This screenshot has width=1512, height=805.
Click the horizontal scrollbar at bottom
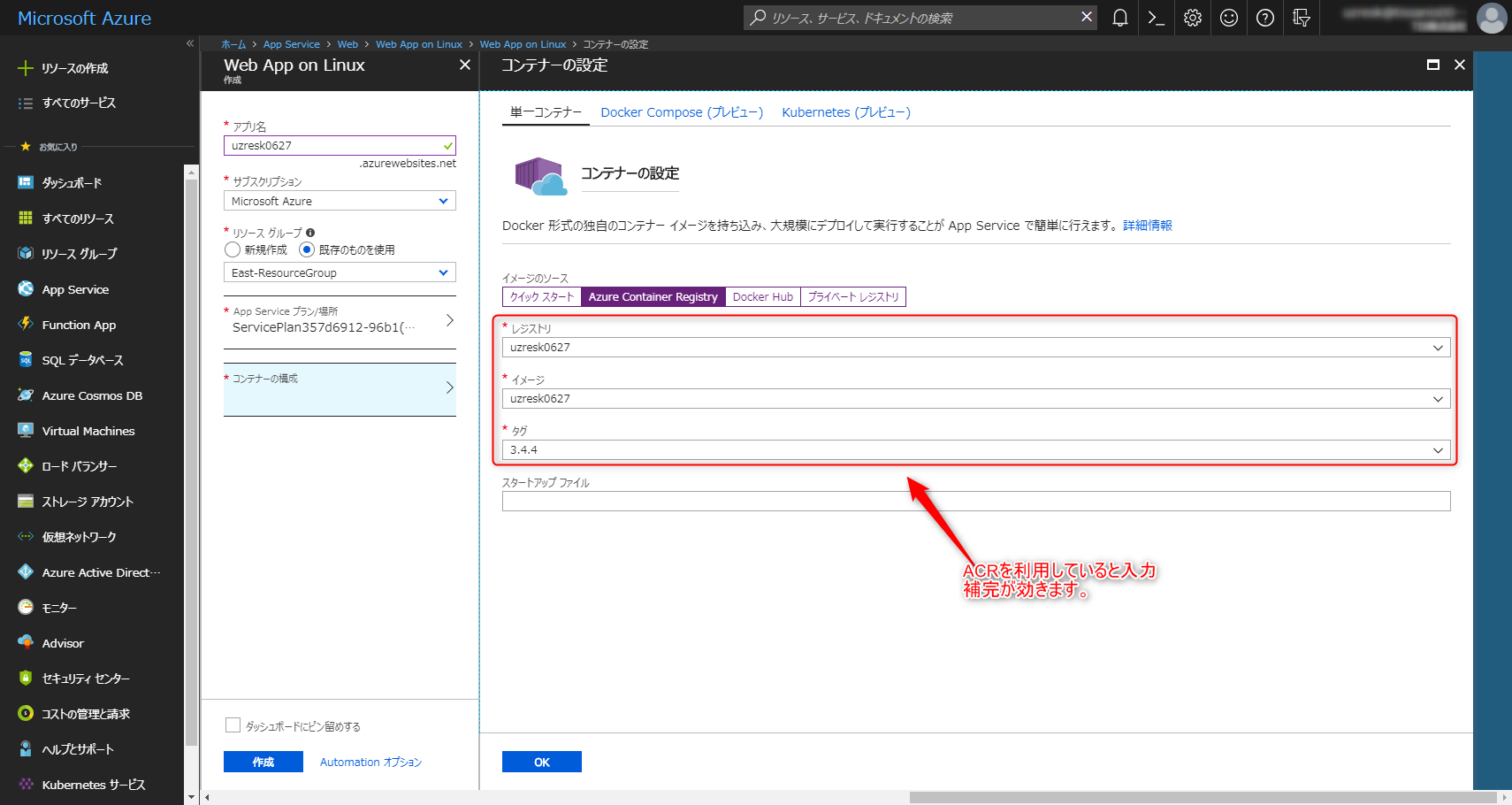coord(1203,797)
